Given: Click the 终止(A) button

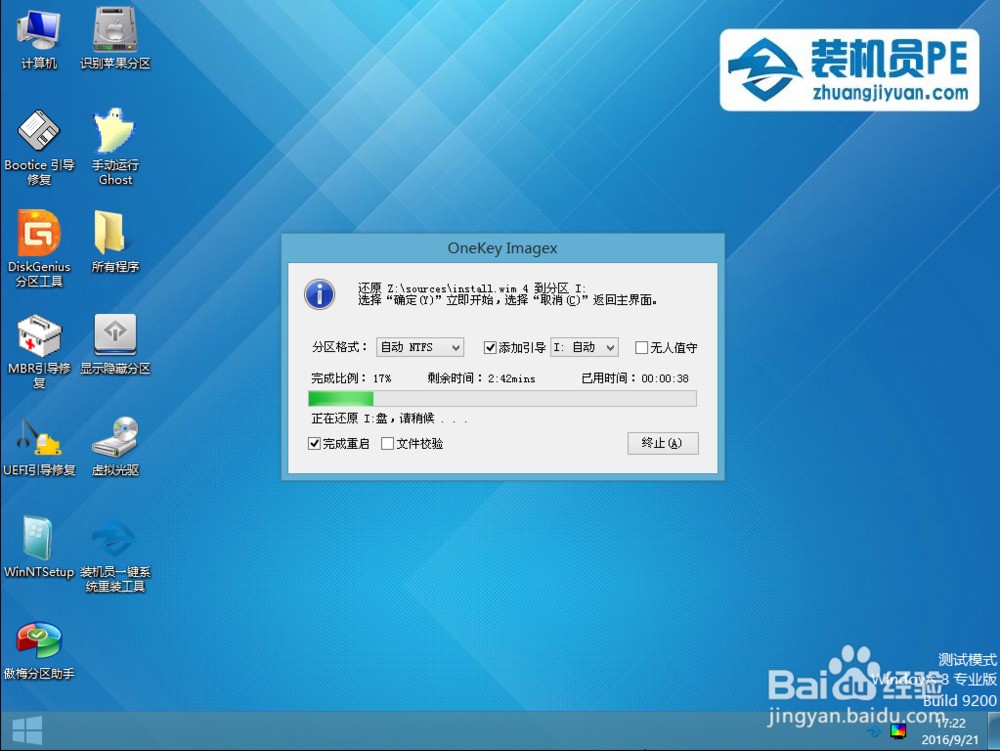Looking at the screenshot, I should (x=663, y=443).
